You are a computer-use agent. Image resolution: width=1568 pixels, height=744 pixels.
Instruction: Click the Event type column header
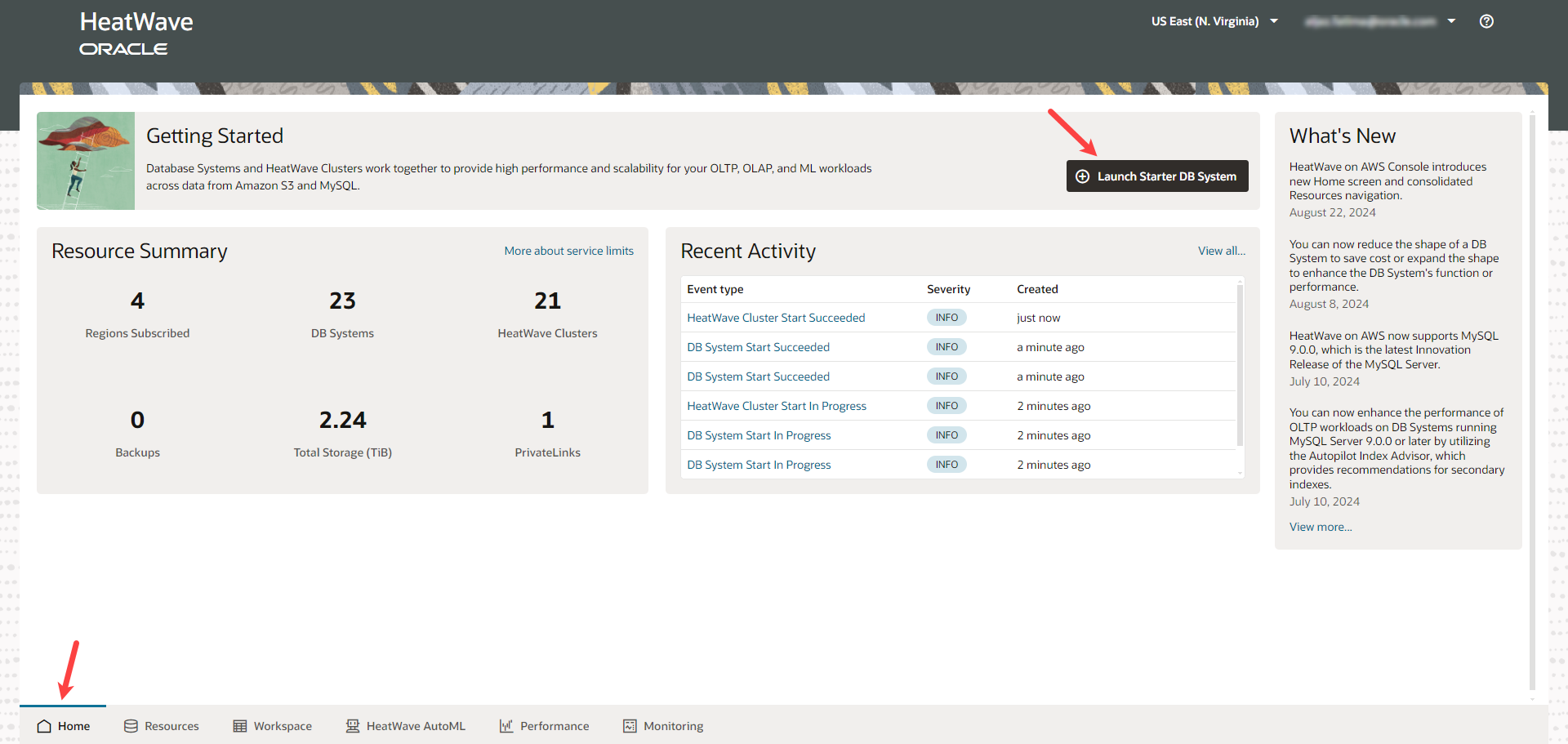[x=715, y=289]
